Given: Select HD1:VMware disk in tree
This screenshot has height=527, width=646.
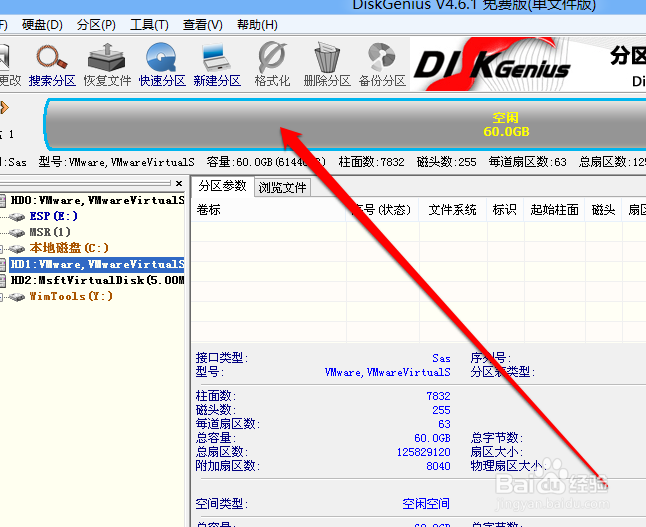Looking at the screenshot, I should [x=97, y=265].
